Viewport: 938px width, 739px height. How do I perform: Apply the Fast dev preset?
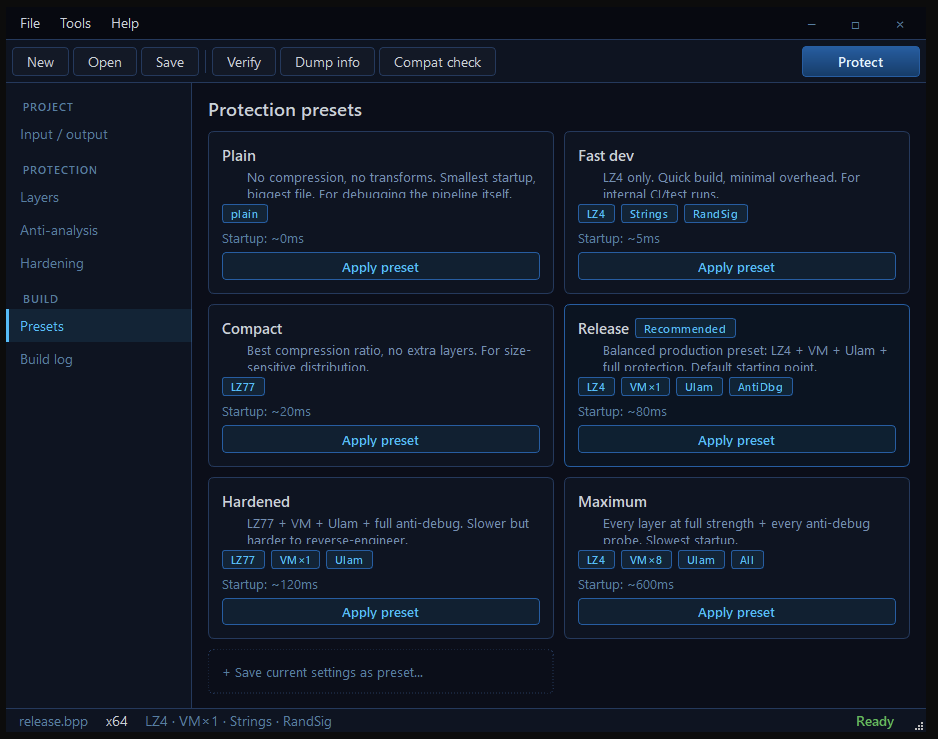click(736, 267)
